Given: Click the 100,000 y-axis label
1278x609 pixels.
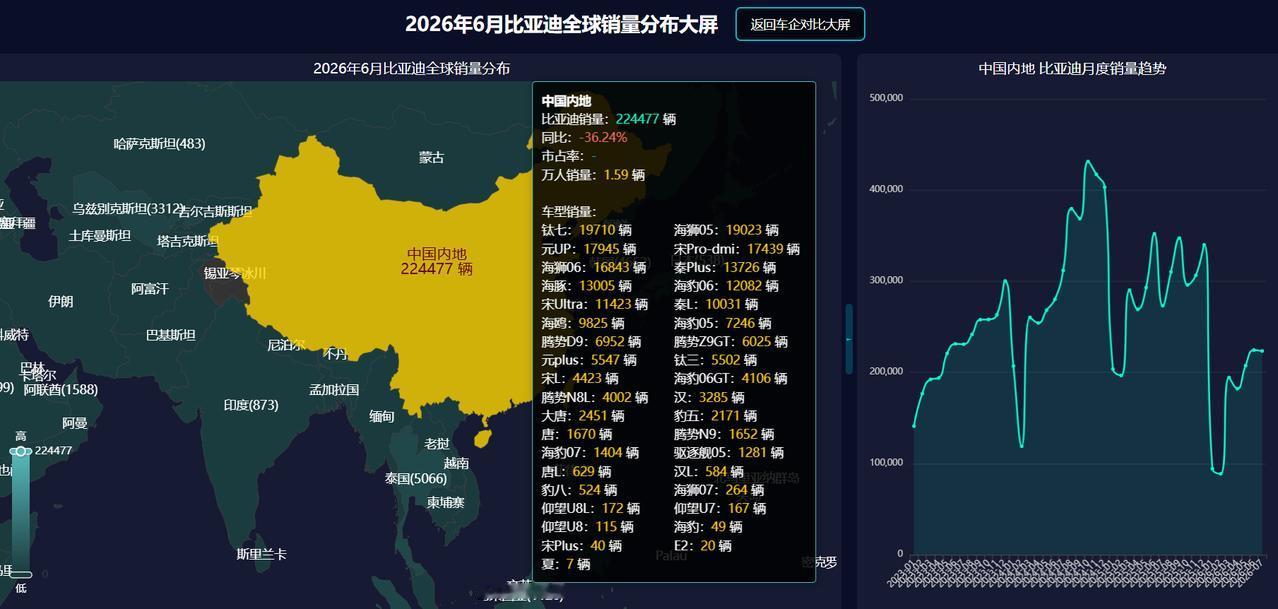Looking at the screenshot, I should (x=886, y=462).
